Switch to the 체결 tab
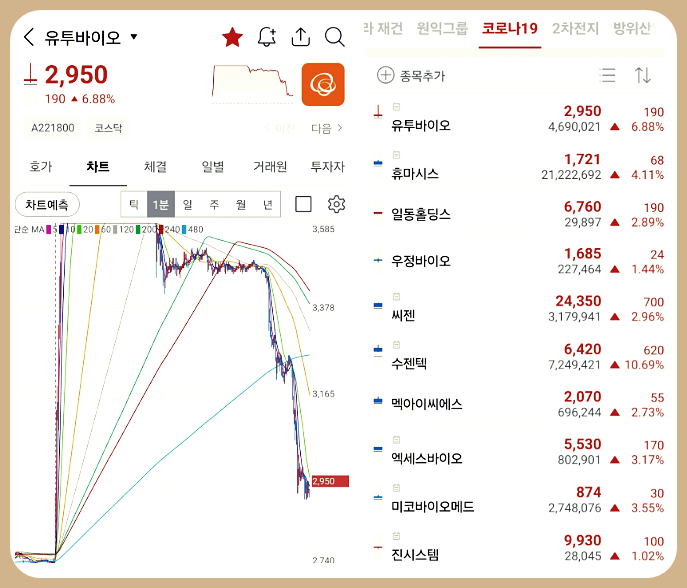 click(x=155, y=166)
